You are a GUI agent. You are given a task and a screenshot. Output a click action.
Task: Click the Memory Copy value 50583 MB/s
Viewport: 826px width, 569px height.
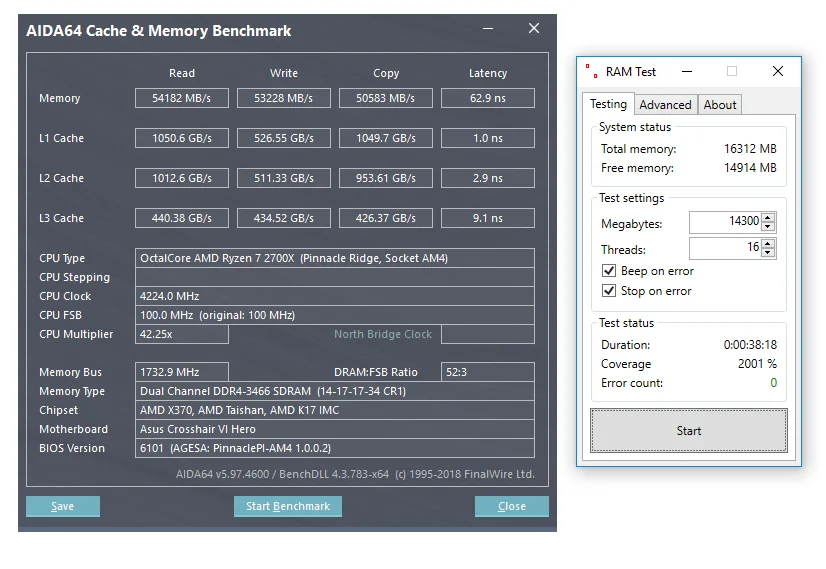pyautogui.click(x=386, y=98)
